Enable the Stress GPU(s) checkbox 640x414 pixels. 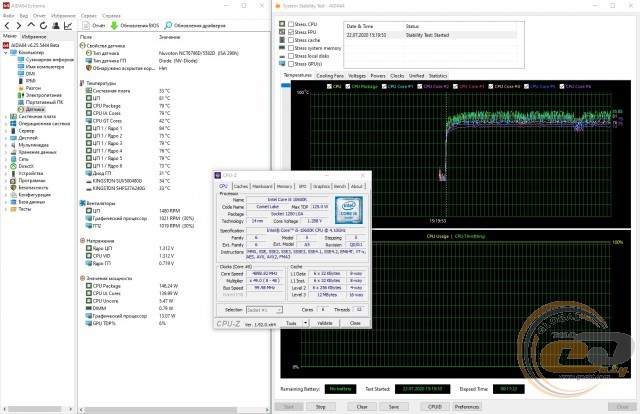click(291, 64)
